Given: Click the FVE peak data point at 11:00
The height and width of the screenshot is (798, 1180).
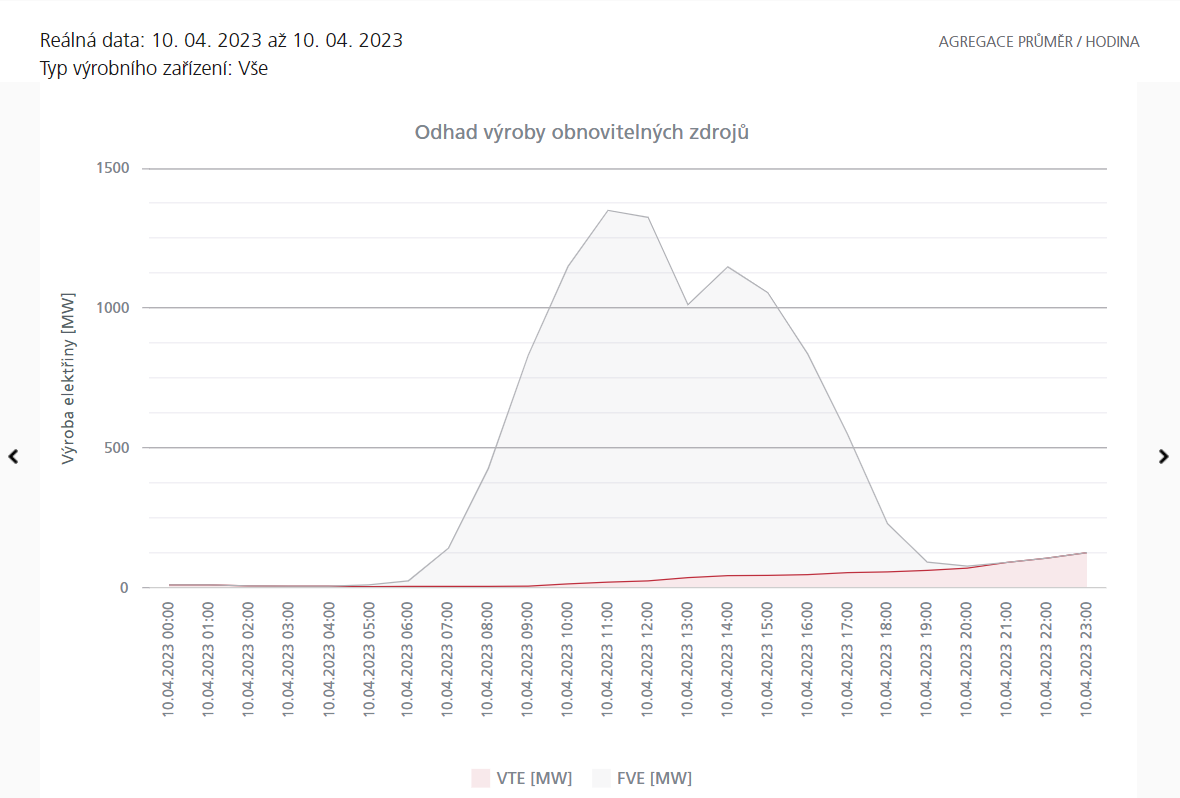Looking at the screenshot, I should pos(607,211).
